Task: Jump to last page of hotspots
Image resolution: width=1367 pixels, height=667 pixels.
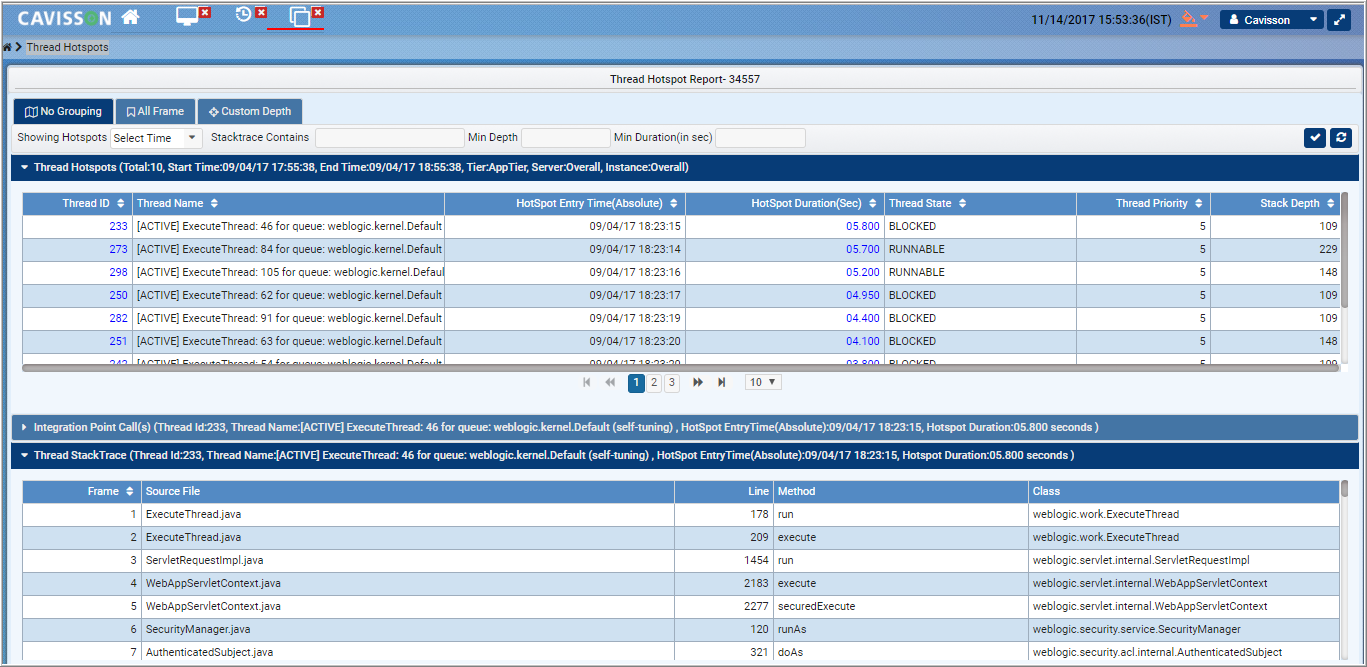Action: tap(721, 382)
